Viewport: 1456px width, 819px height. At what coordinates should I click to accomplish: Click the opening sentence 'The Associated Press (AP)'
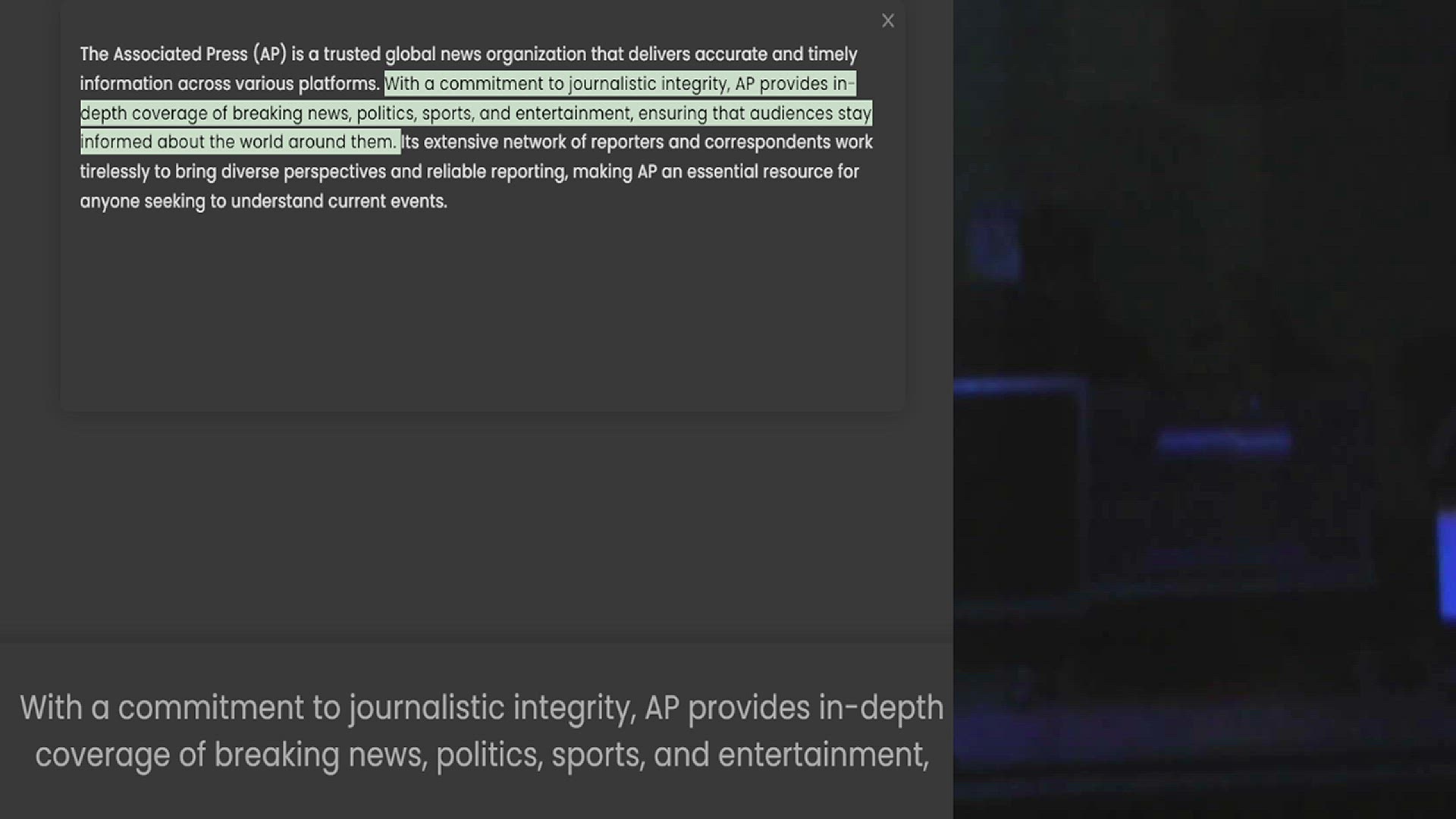pyautogui.click(x=182, y=55)
